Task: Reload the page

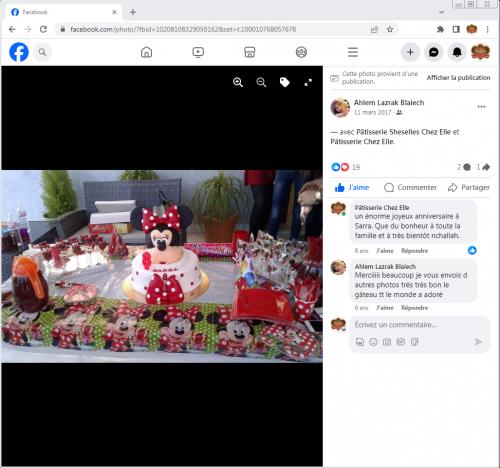Action: (43, 29)
